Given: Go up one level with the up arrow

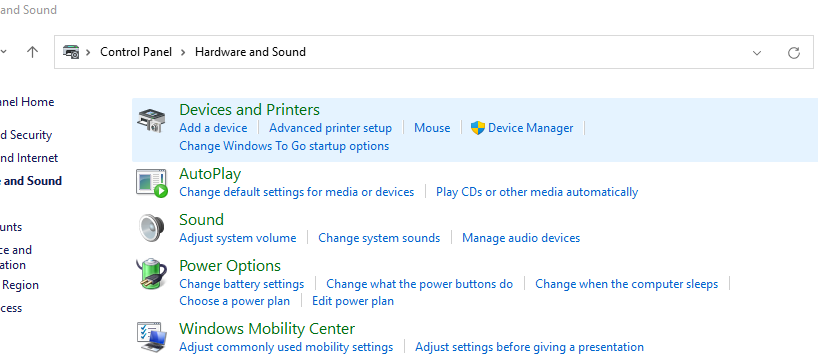Looking at the screenshot, I should 32,52.
